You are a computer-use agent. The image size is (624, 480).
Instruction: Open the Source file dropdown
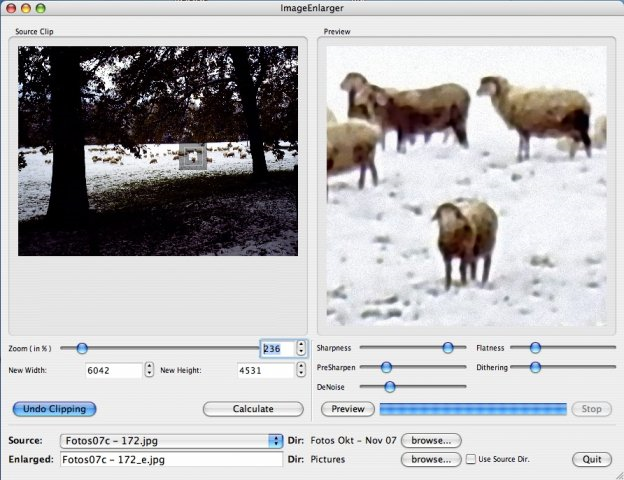tap(276, 440)
